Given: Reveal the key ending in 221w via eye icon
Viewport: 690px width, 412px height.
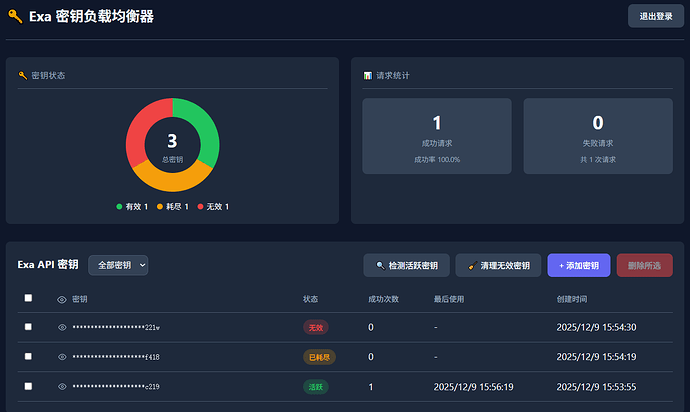Looking at the screenshot, I should point(62,327).
